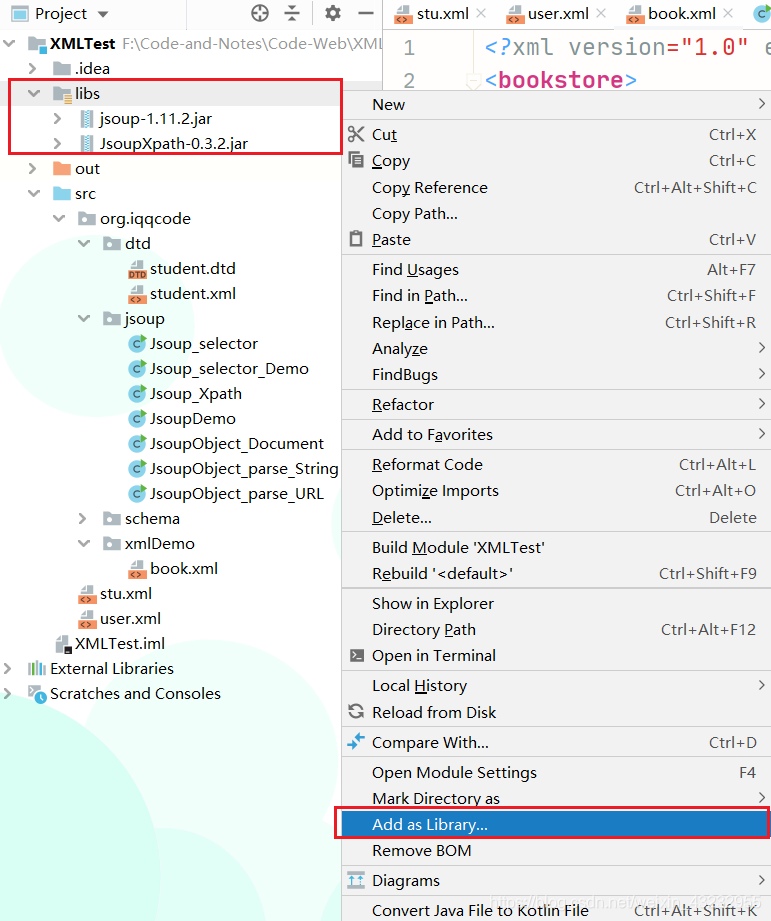Select the jsoup-1.11.2.jar file icon
Image resolution: width=771 pixels, height=921 pixels.
86,119
